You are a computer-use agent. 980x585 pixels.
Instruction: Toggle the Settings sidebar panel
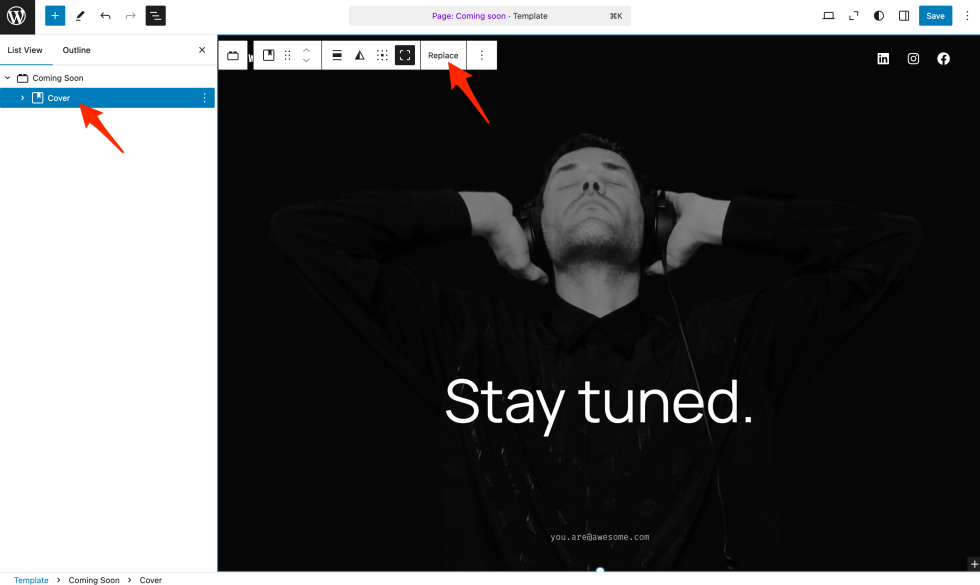[x=904, y=16]
